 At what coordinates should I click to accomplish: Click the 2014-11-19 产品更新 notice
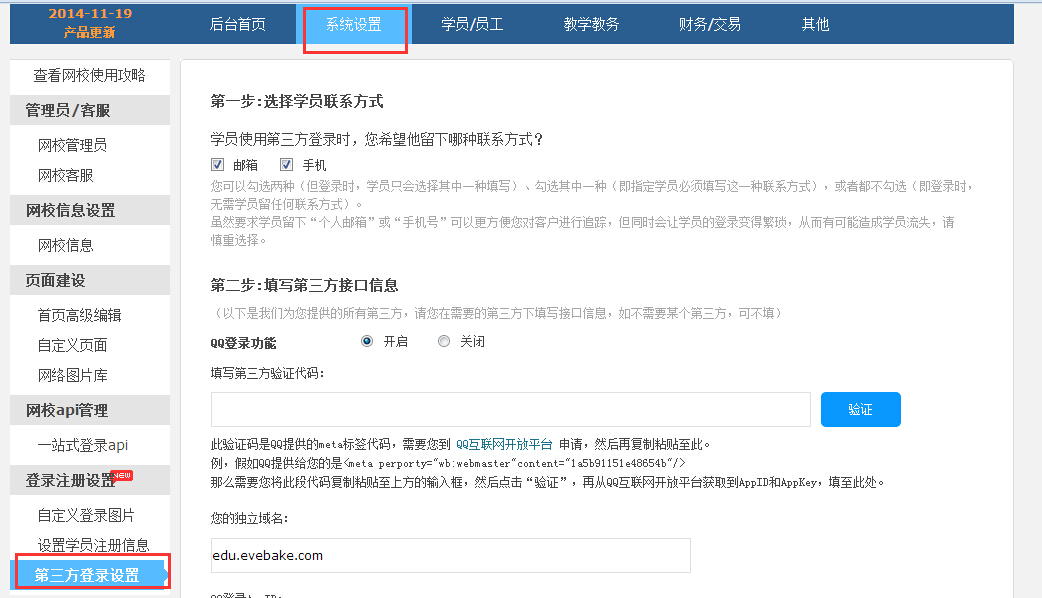90,23
